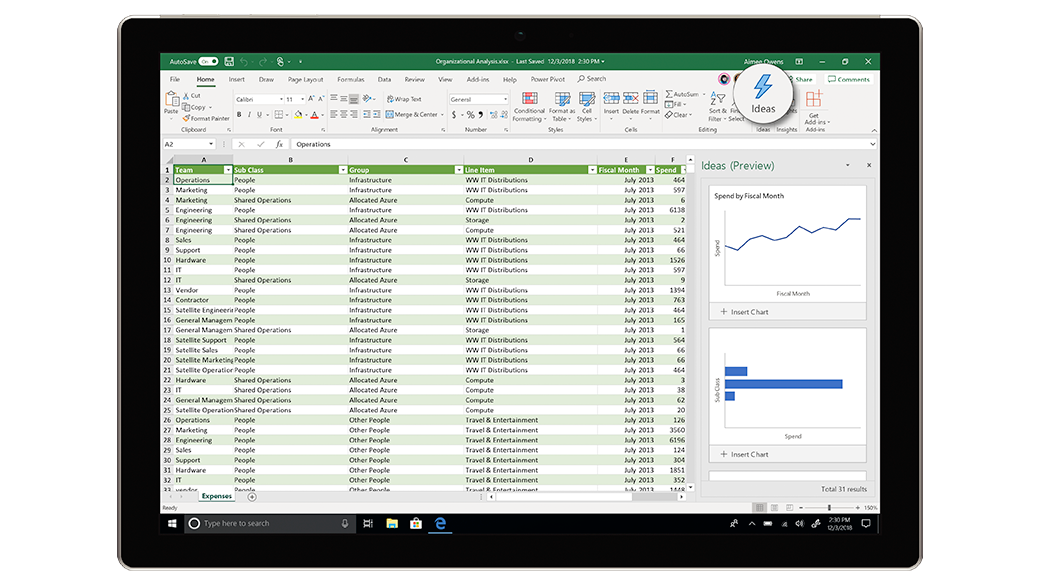1040x585 pixels.
Task: Open the Formulas ribbon tab
Action: click(350, 79)
